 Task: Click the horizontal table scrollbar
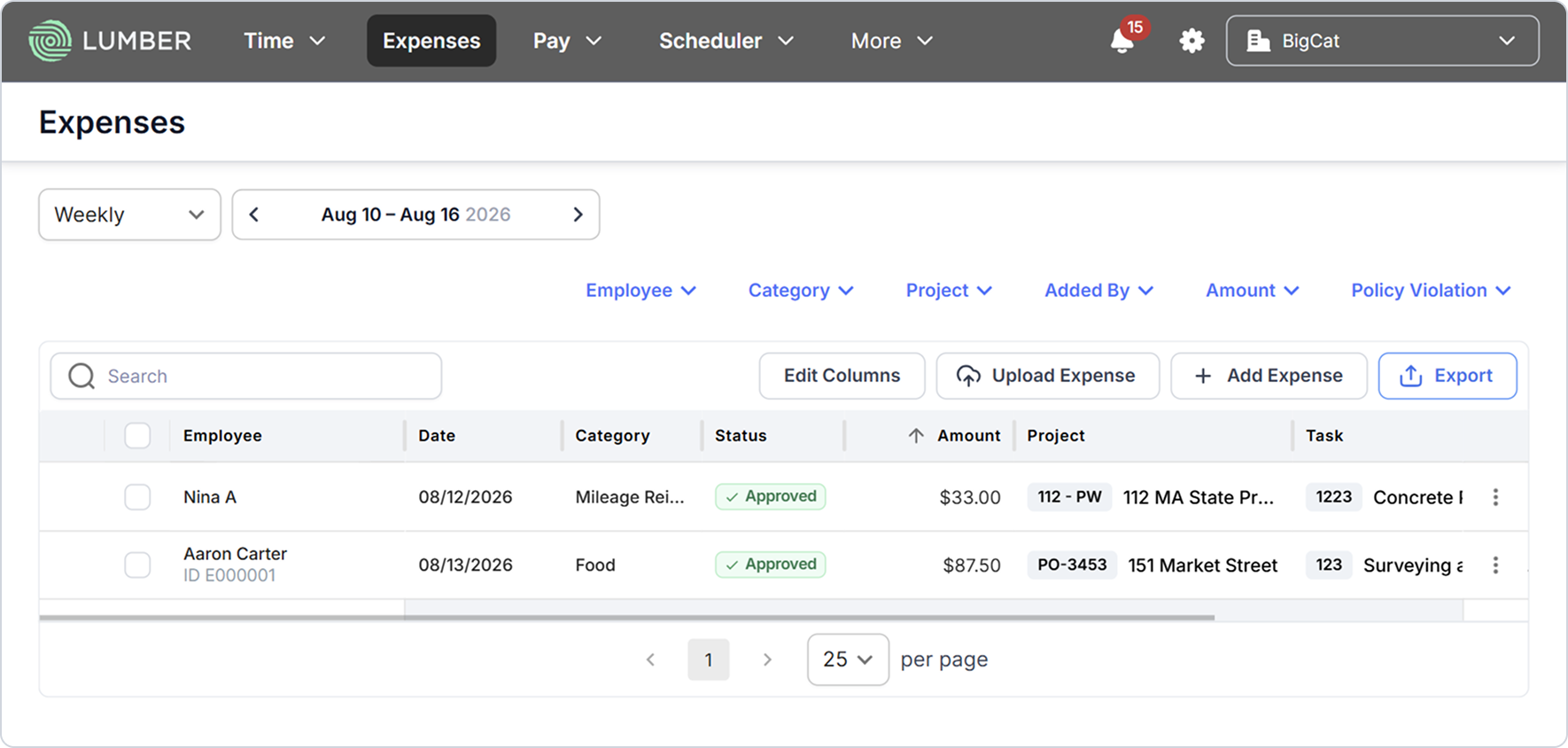tap(627, 617)
